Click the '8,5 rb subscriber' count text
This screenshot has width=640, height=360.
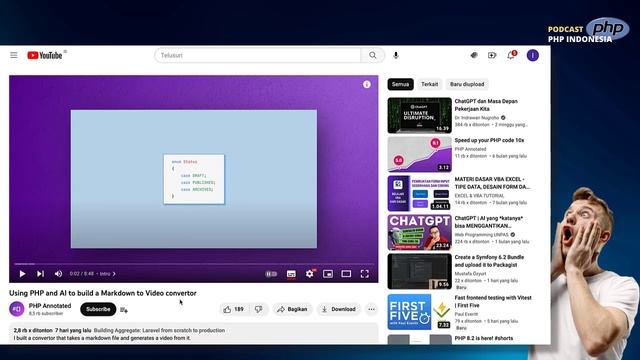(46, 313)
